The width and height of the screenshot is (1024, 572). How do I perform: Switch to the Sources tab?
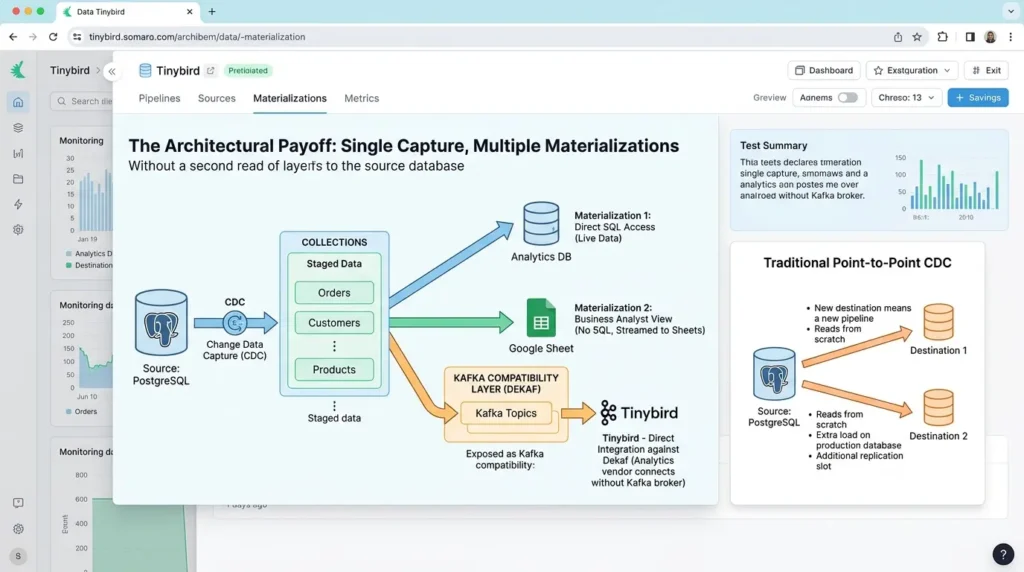[217, 98]
